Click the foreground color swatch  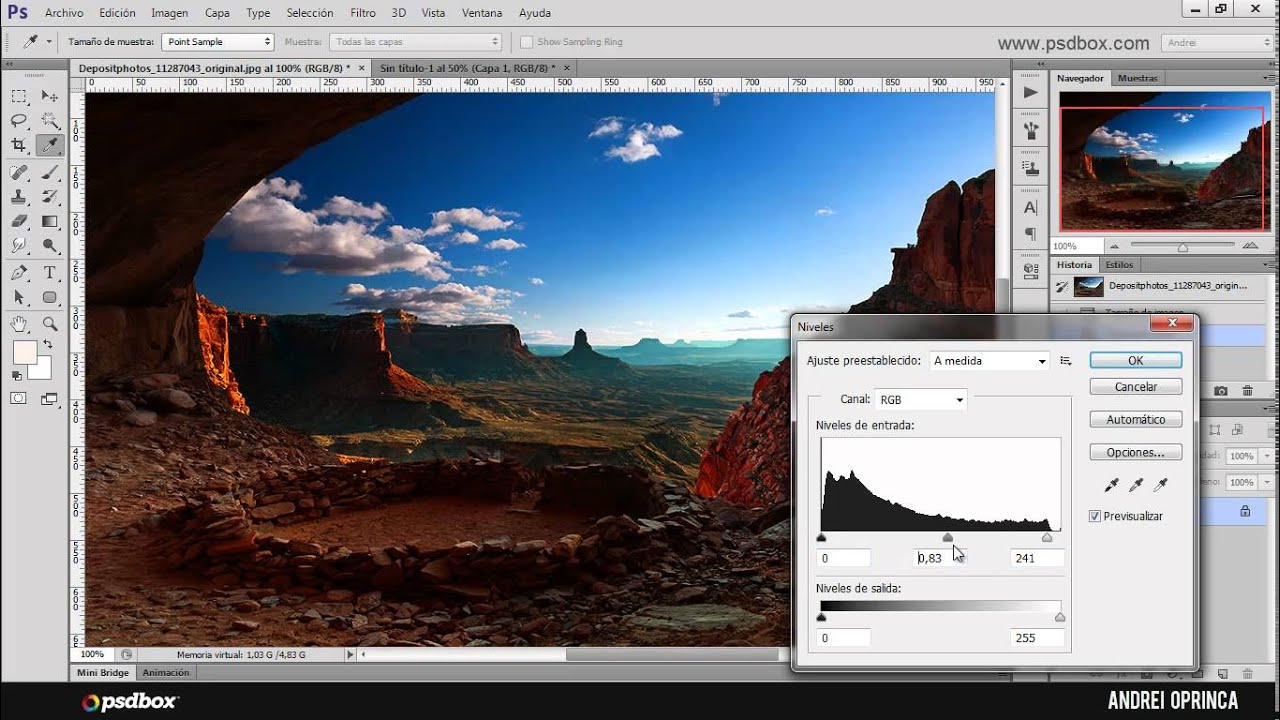[x=25, y=352]
